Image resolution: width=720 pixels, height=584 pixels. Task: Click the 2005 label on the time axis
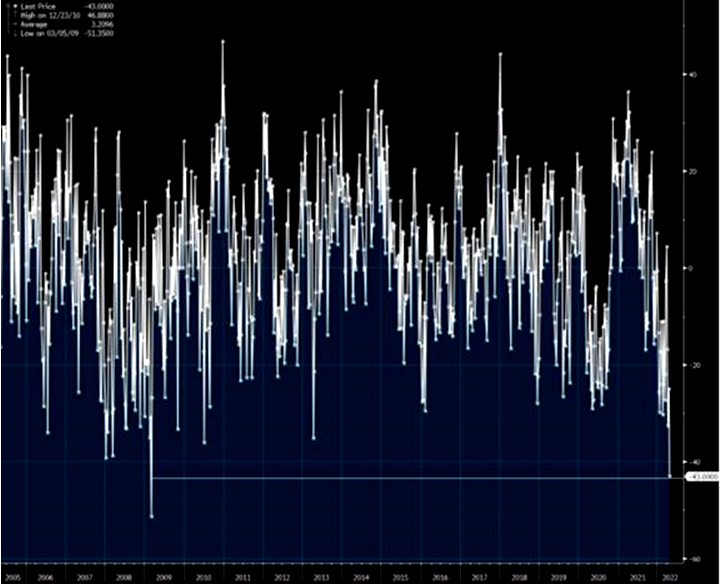click(13, 578)
